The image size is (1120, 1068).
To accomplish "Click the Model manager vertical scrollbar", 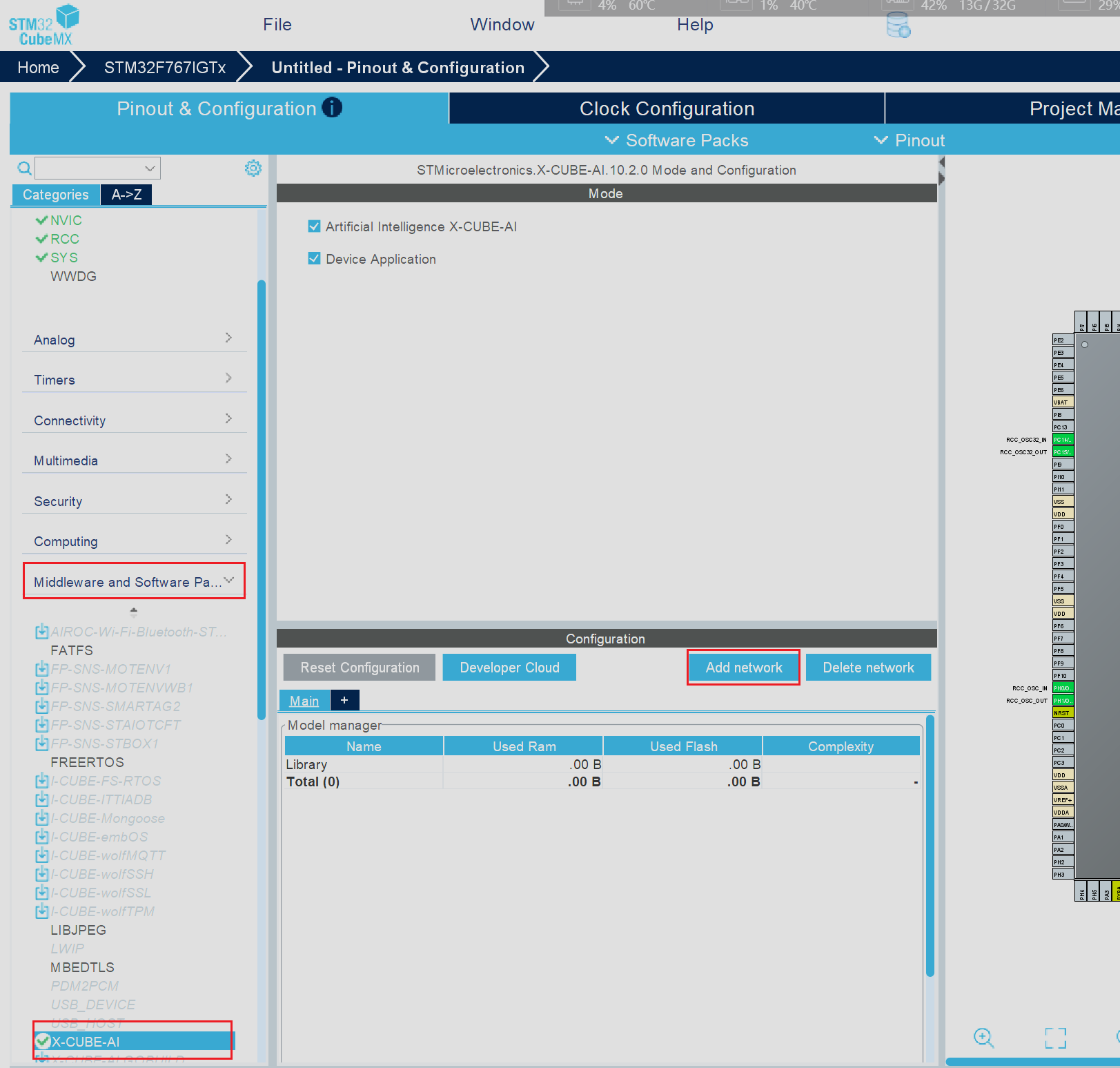I will click(930, 846).
